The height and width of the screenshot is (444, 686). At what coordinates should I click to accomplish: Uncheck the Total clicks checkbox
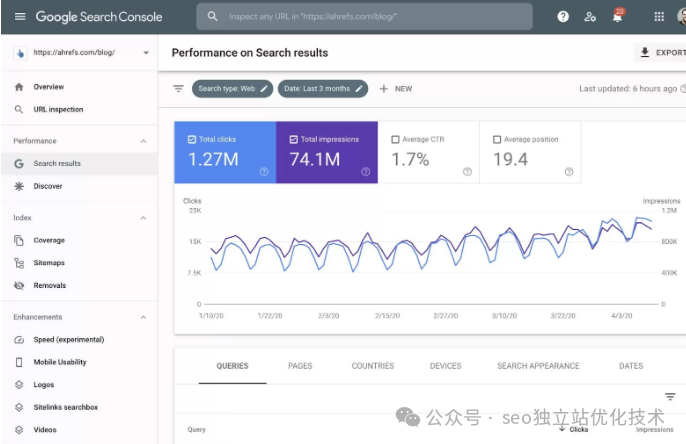pos(192,140)
